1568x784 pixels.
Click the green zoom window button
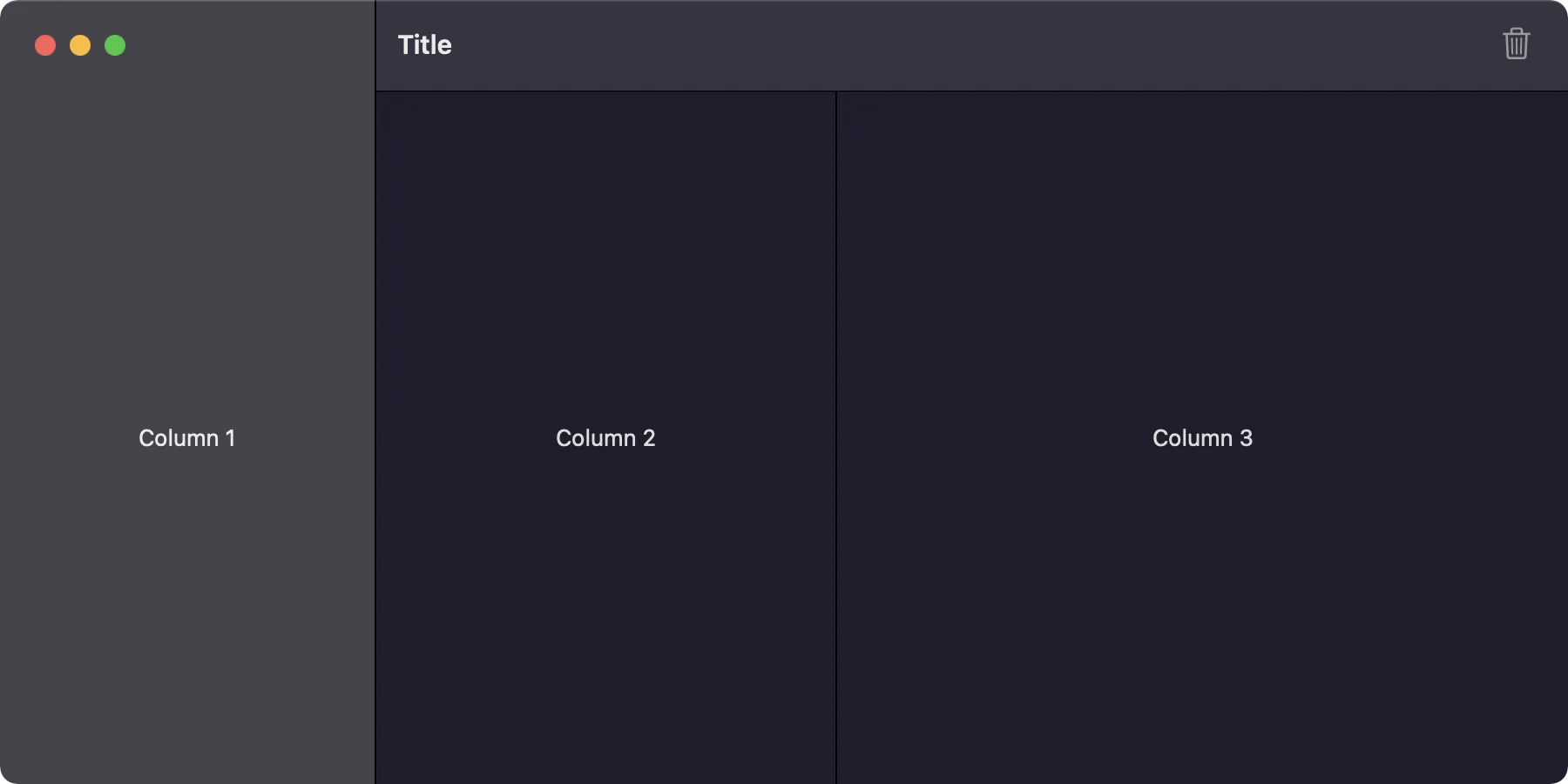point(115,45)
